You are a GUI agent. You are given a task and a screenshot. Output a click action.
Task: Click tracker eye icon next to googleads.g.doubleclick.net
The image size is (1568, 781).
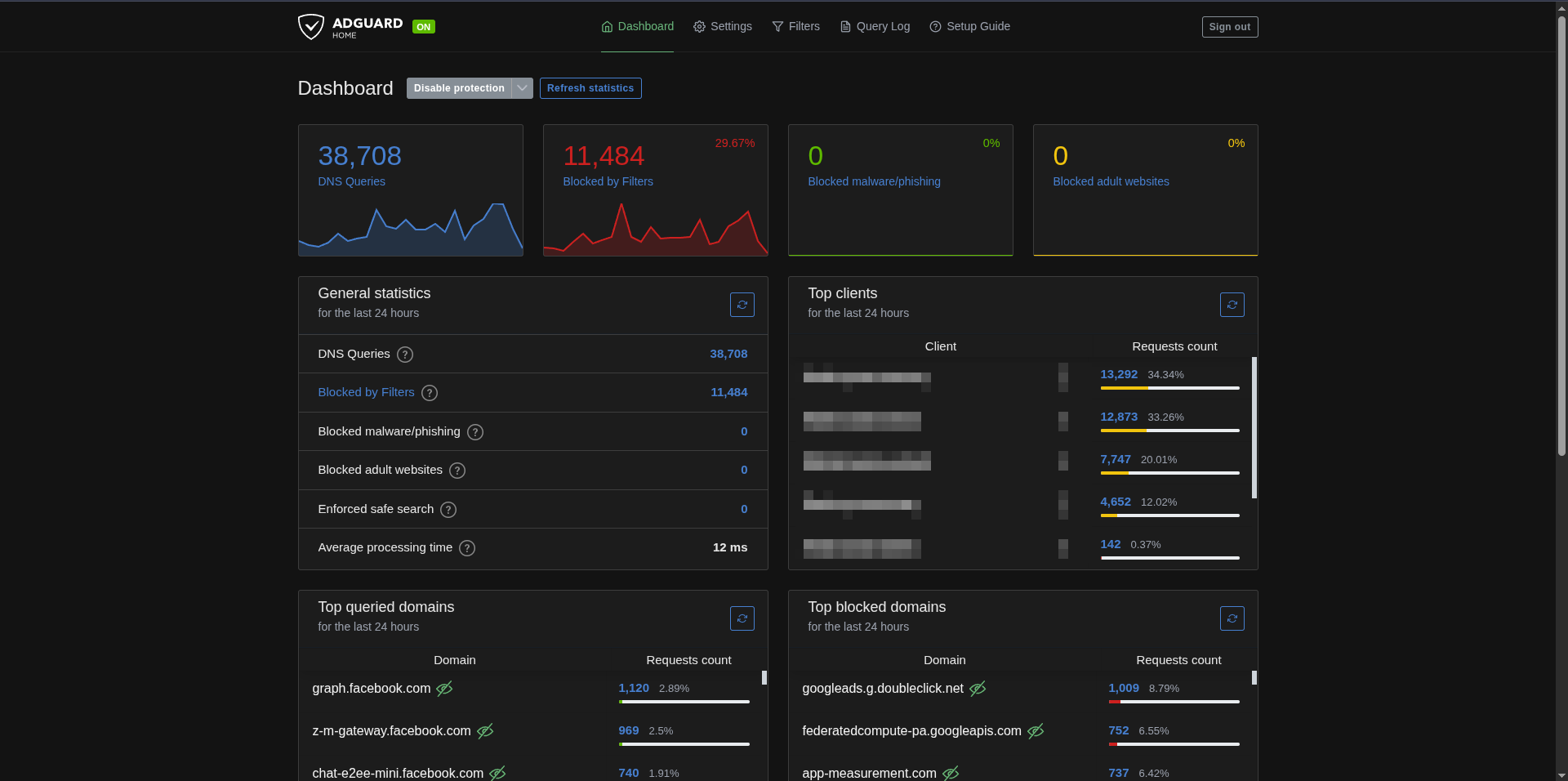click(978, 689)
